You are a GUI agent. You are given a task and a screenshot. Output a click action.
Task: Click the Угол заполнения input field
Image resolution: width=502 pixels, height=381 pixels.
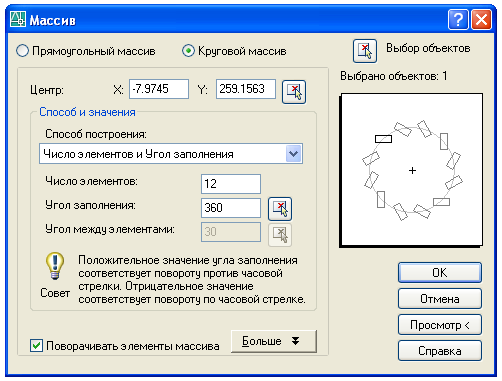coord(231,208)
